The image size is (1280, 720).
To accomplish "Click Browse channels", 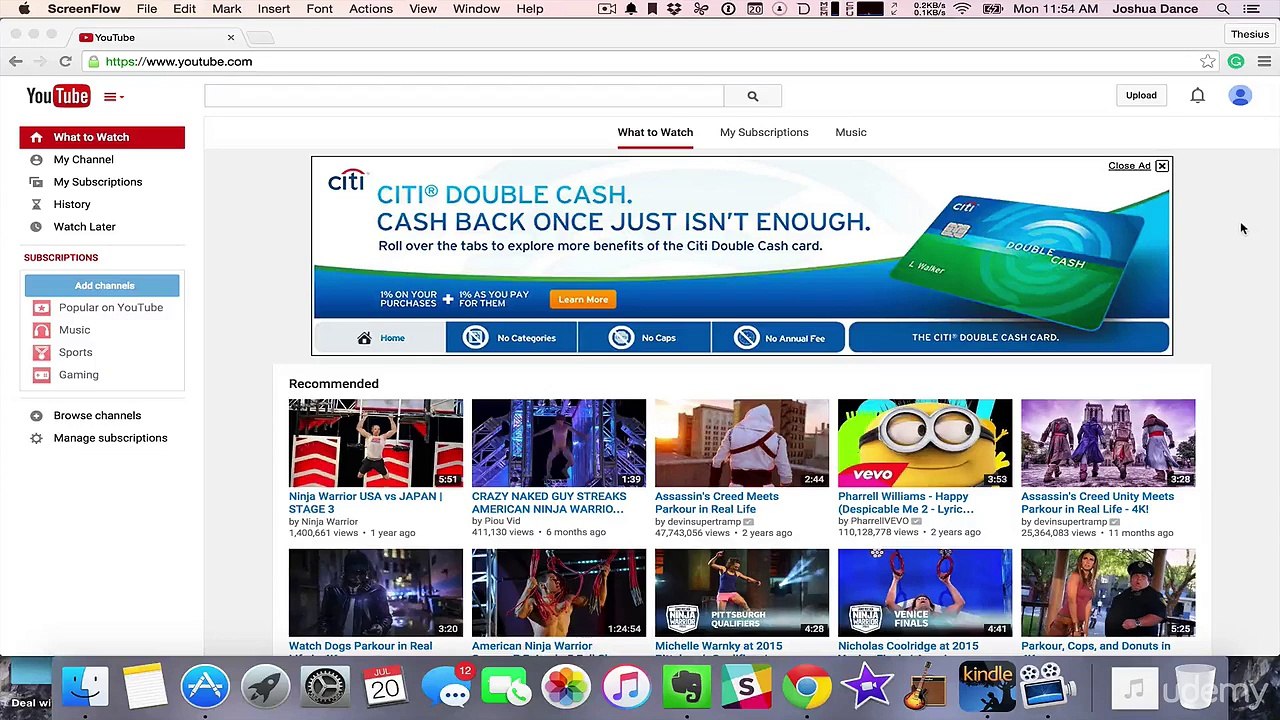I will [x=97, y=415].
